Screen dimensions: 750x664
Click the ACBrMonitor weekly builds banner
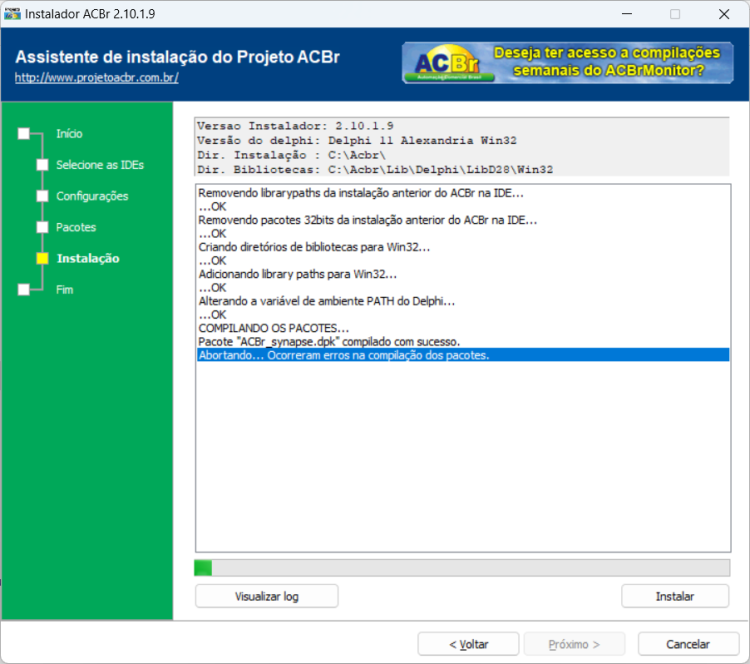coord(568,63)
